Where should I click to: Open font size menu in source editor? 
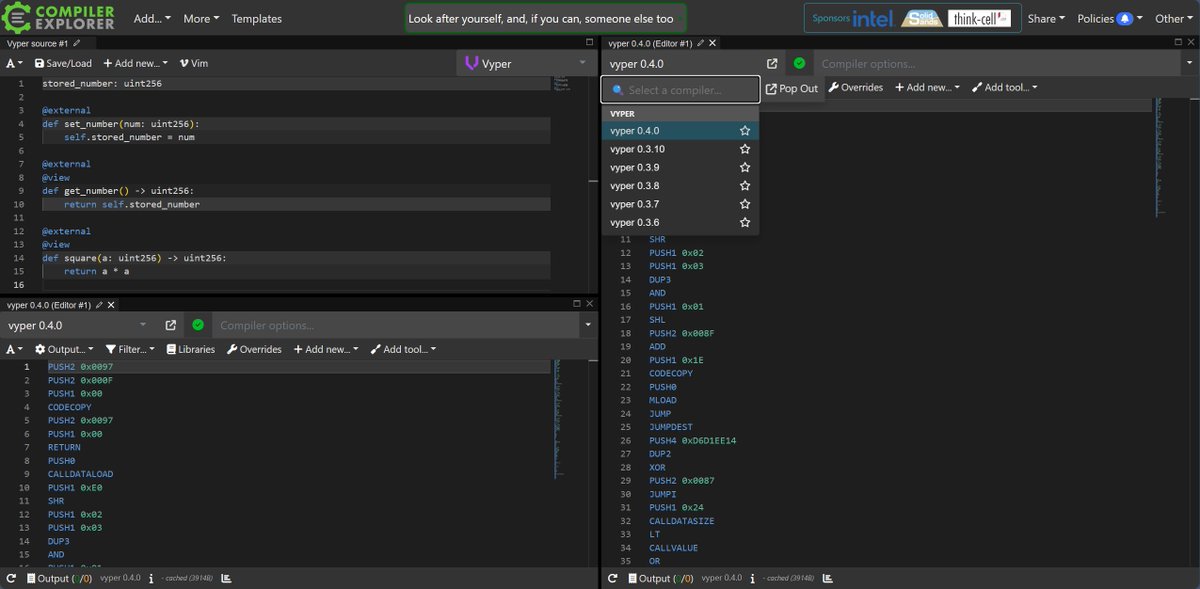(15, 63)
